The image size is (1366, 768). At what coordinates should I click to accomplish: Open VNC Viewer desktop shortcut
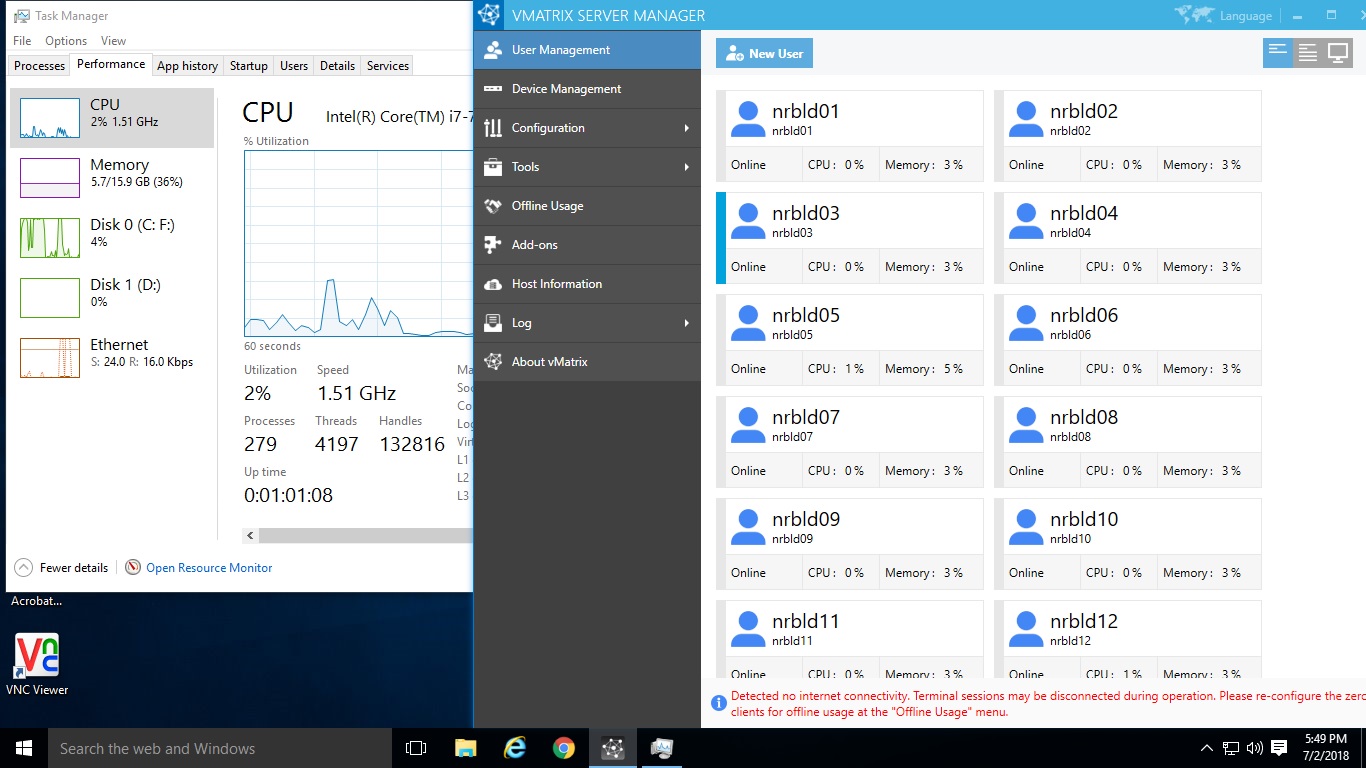(37, 665)
